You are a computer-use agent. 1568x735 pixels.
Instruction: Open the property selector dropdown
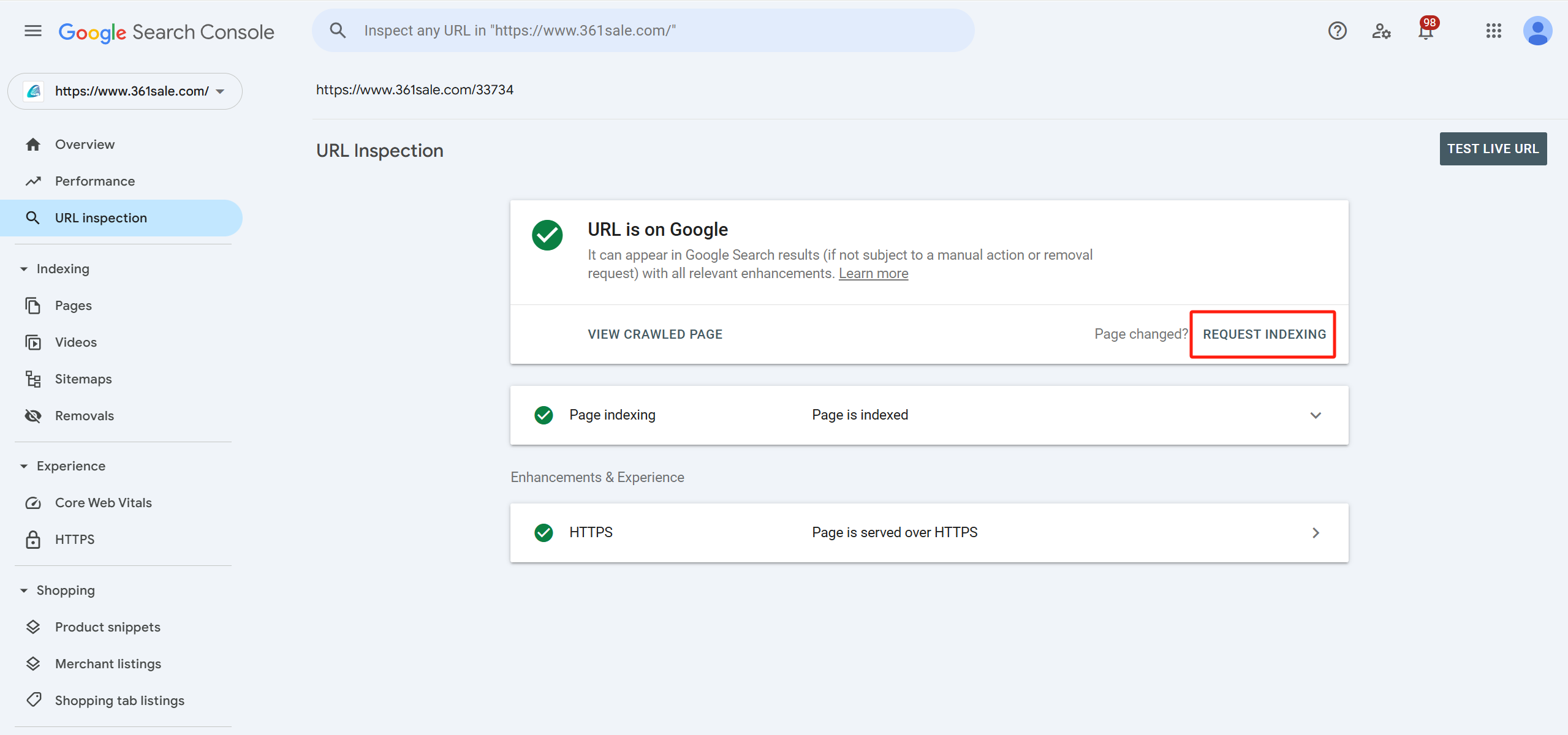coord(125,91)
